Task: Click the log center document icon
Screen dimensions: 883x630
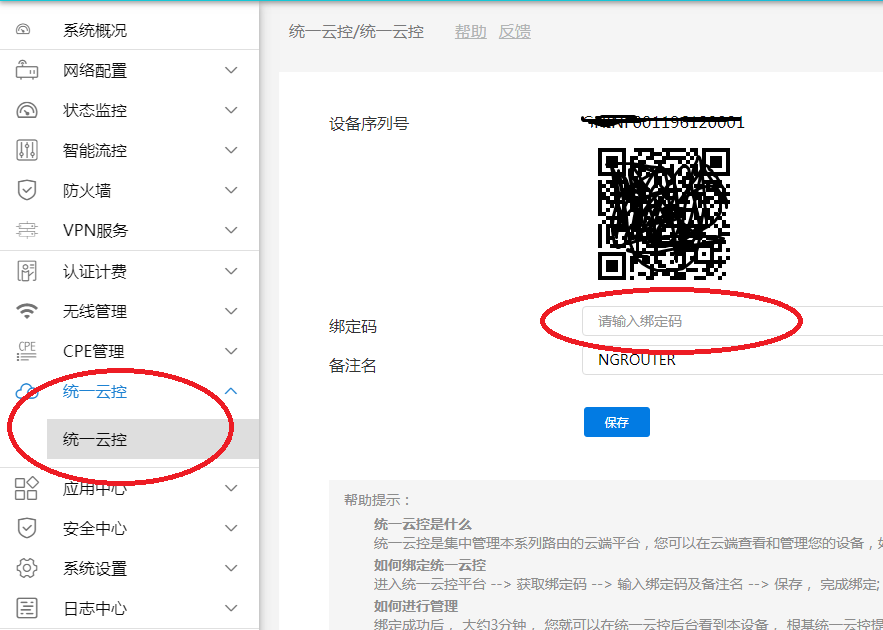Action: (27, 608)
